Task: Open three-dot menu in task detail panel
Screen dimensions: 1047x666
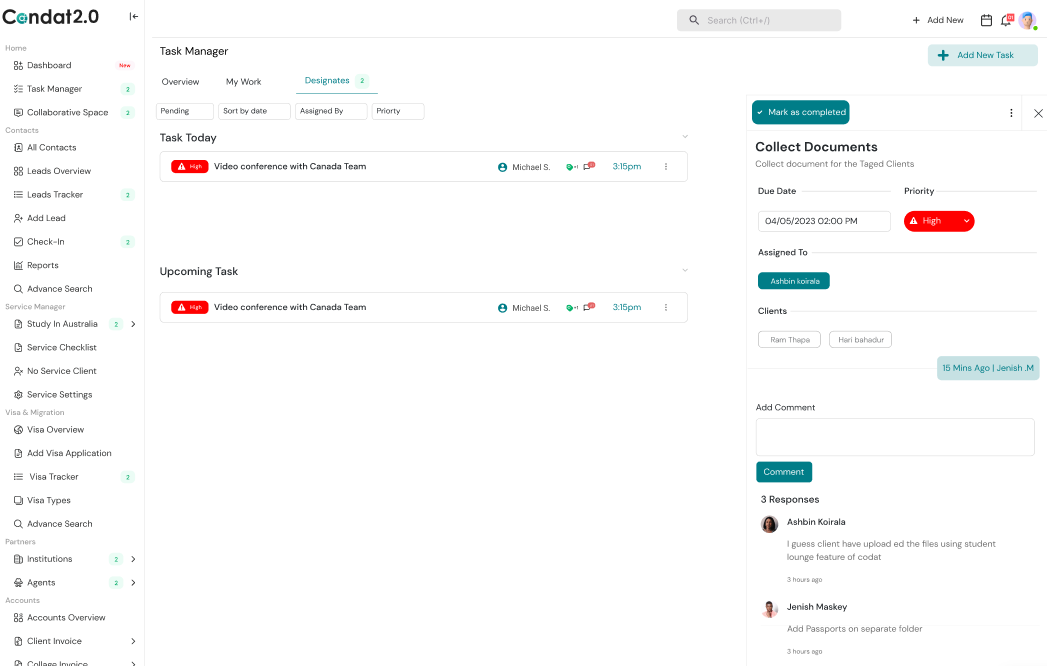Action: point(1011,113)
